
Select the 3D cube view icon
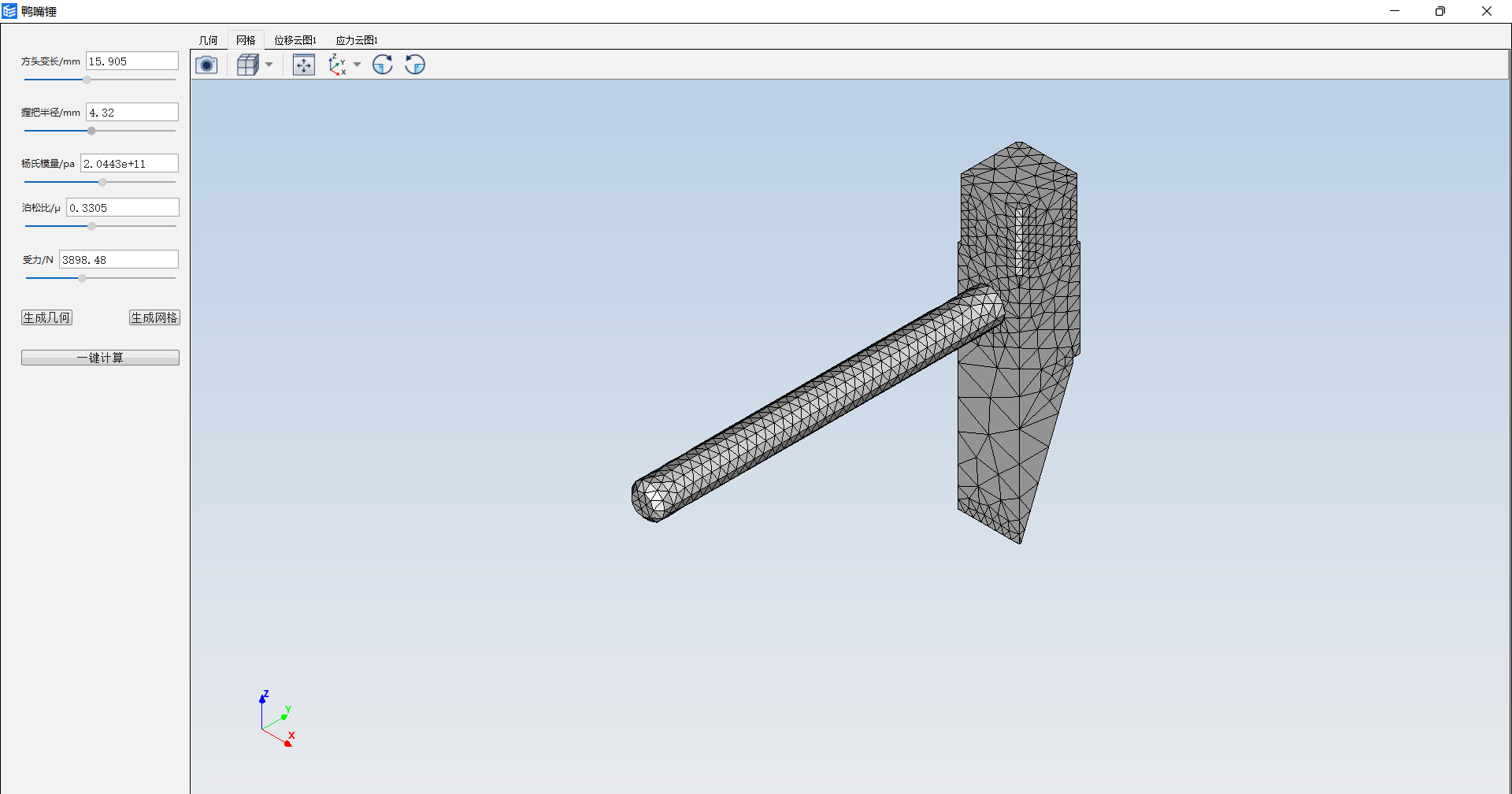pyautogui.click(x=248, y=65)
